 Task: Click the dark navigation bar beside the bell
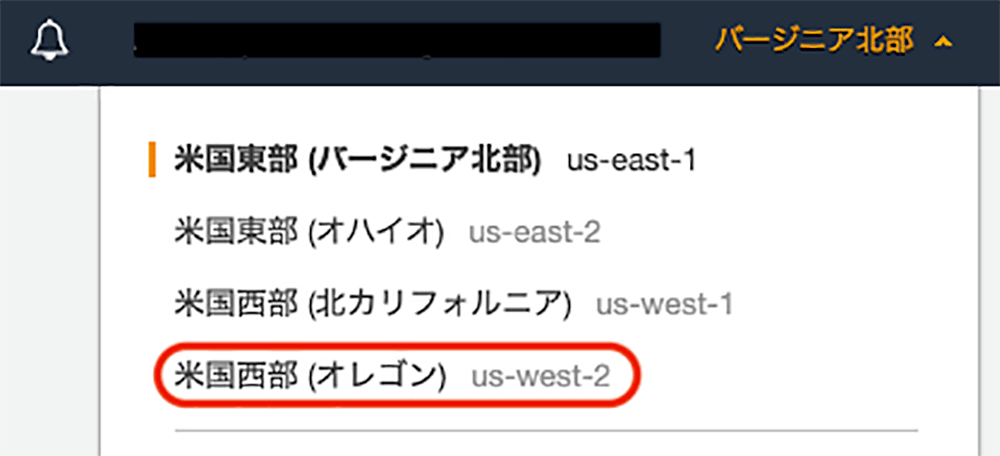click(x=102, y=42)
